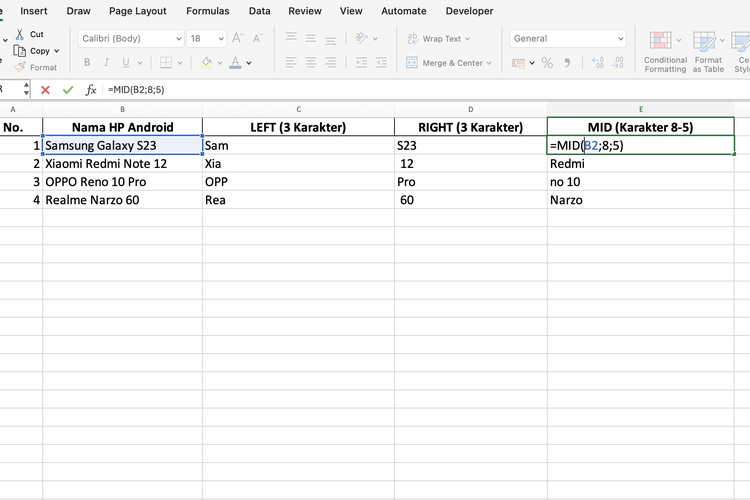The image size is (750, 500).
Task: Open the Formulas tab
Action: click(x=208, y=11)
